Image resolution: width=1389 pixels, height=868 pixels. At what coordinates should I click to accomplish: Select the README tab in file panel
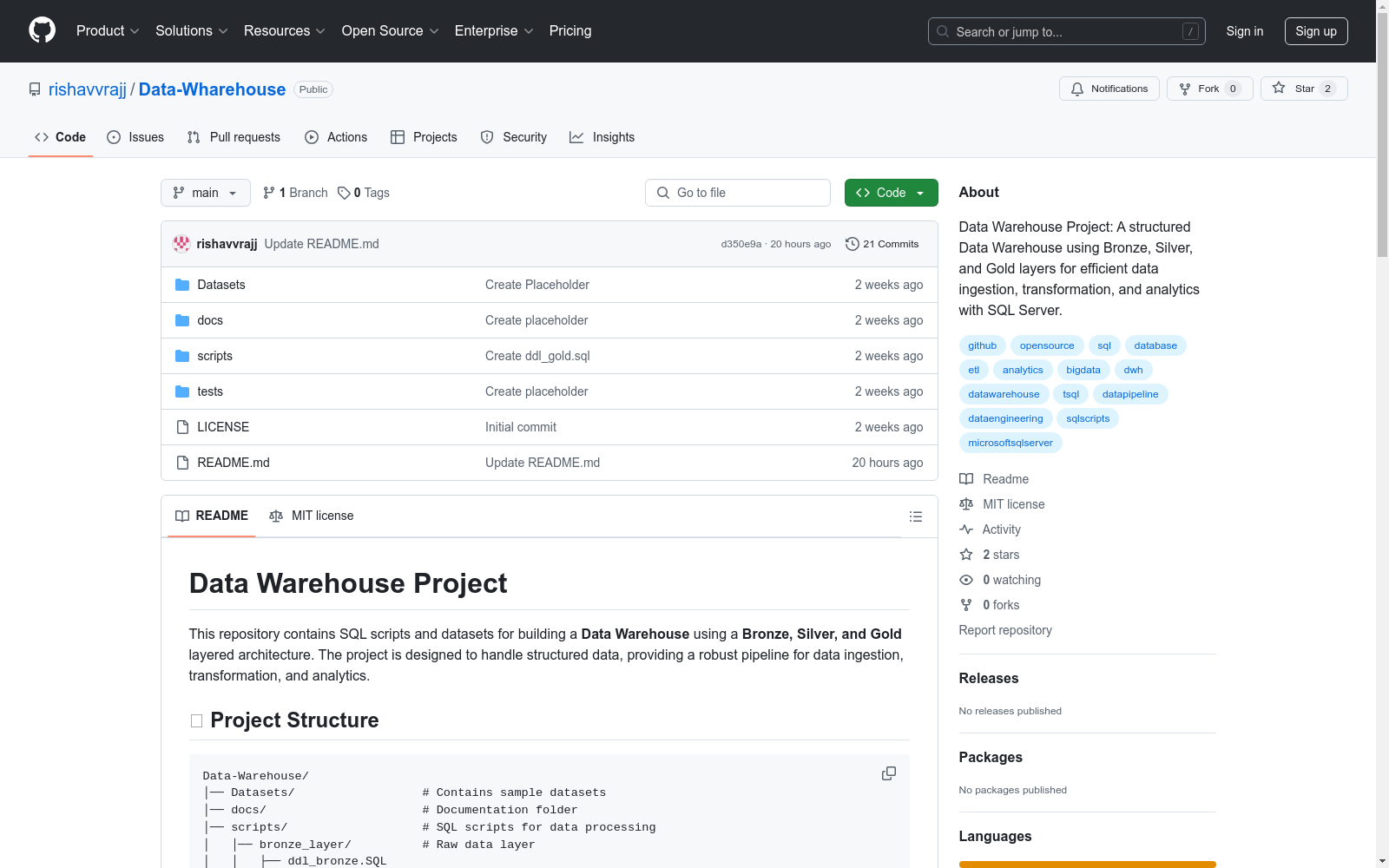point(212,516)
